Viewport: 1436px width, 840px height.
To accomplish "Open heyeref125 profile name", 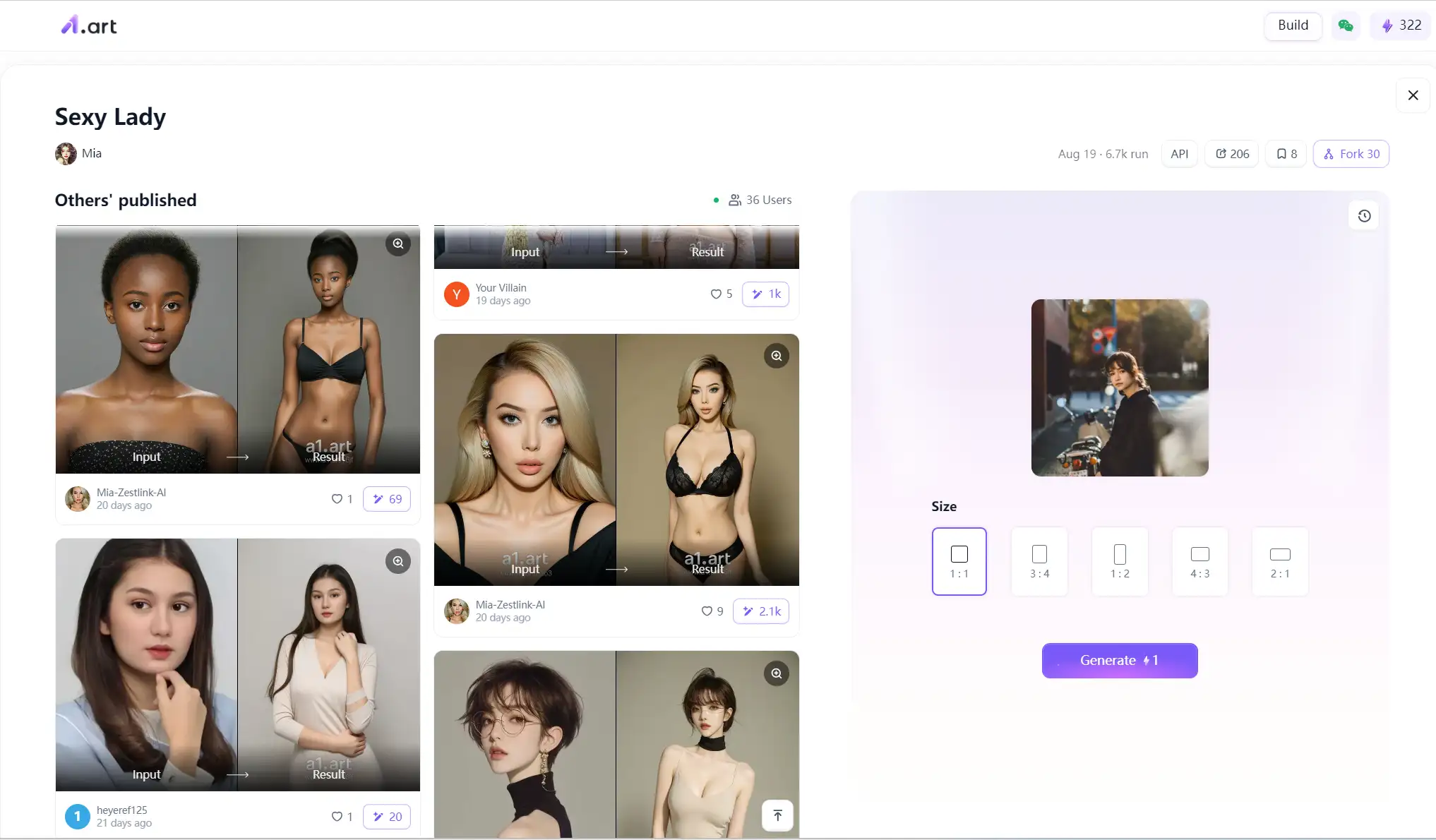I will 122,810.
